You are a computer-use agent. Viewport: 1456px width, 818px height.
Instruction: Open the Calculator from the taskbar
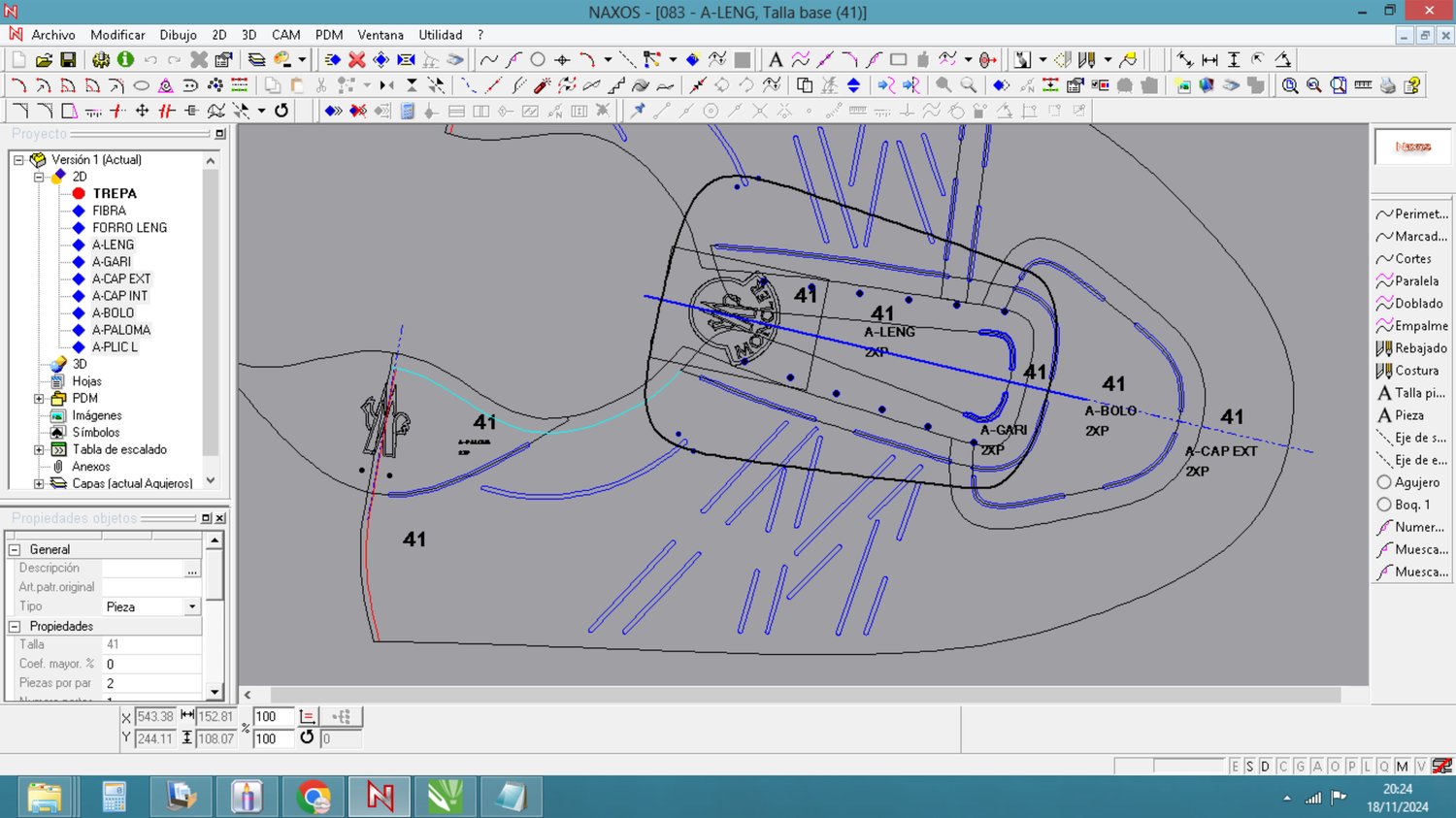click(x=114, y=797)
